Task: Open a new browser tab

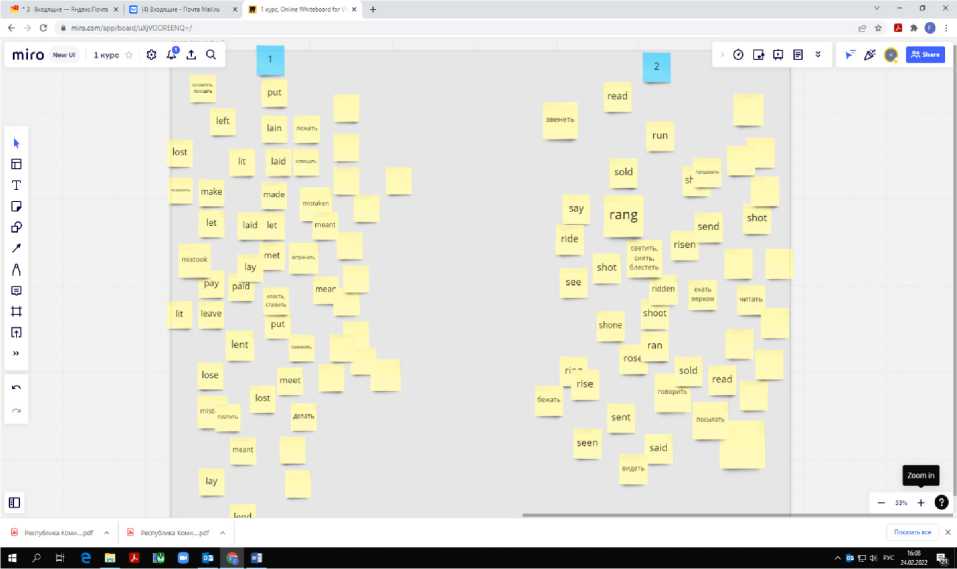Action: tap(372, 9)
